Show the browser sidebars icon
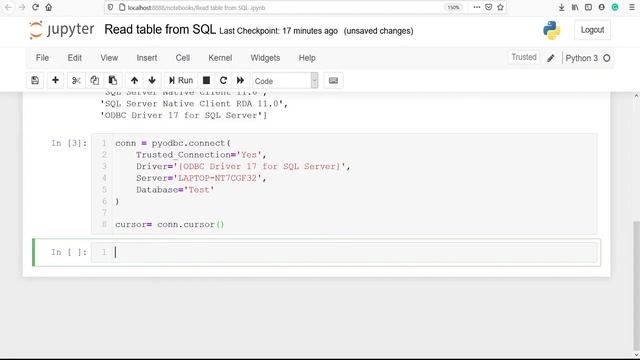 point(588,7)
